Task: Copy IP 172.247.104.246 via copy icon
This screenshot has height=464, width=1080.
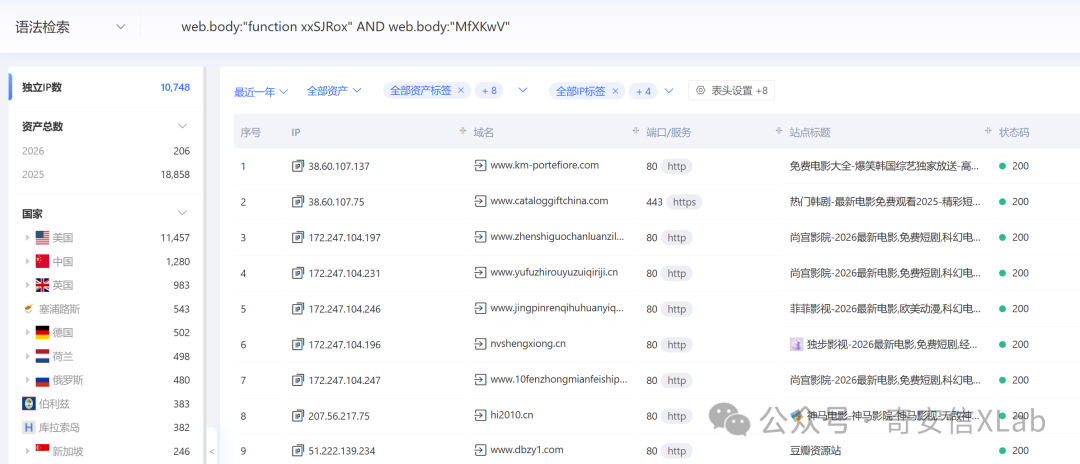Action: [x=298, y=308]
